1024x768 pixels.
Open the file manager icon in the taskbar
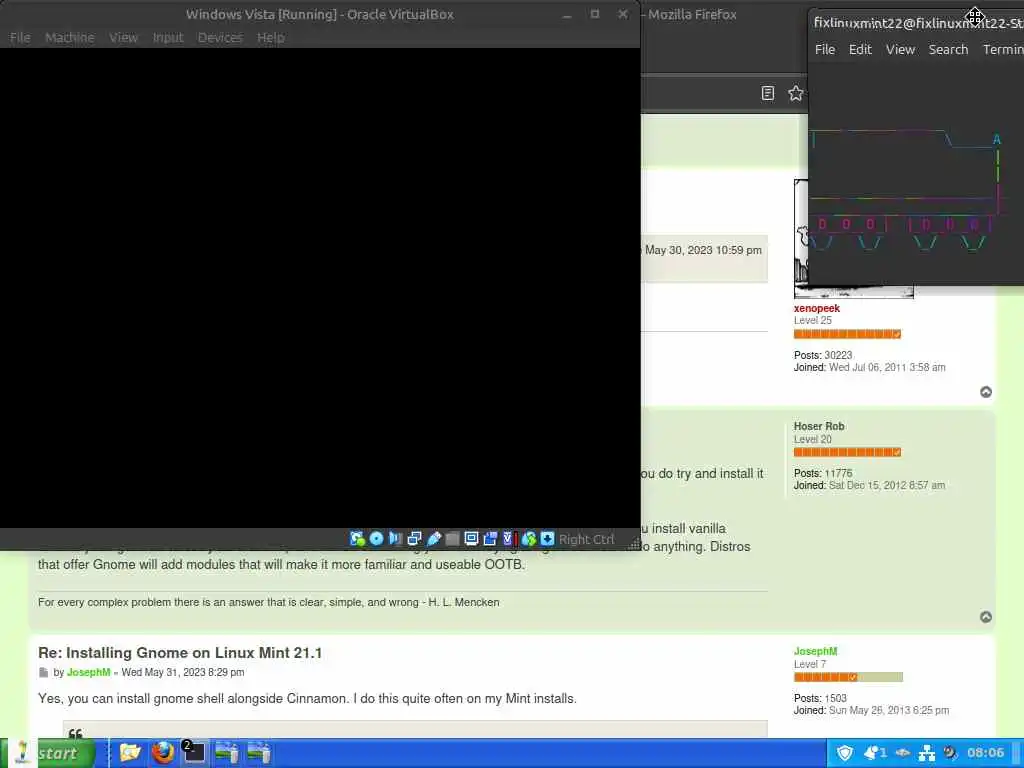point(130,753)
